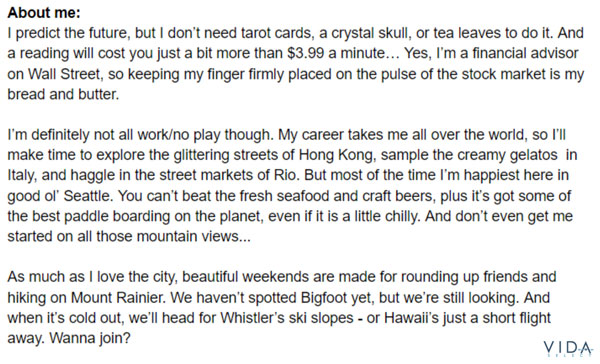Click "mountain views..." text

point(194,236)
